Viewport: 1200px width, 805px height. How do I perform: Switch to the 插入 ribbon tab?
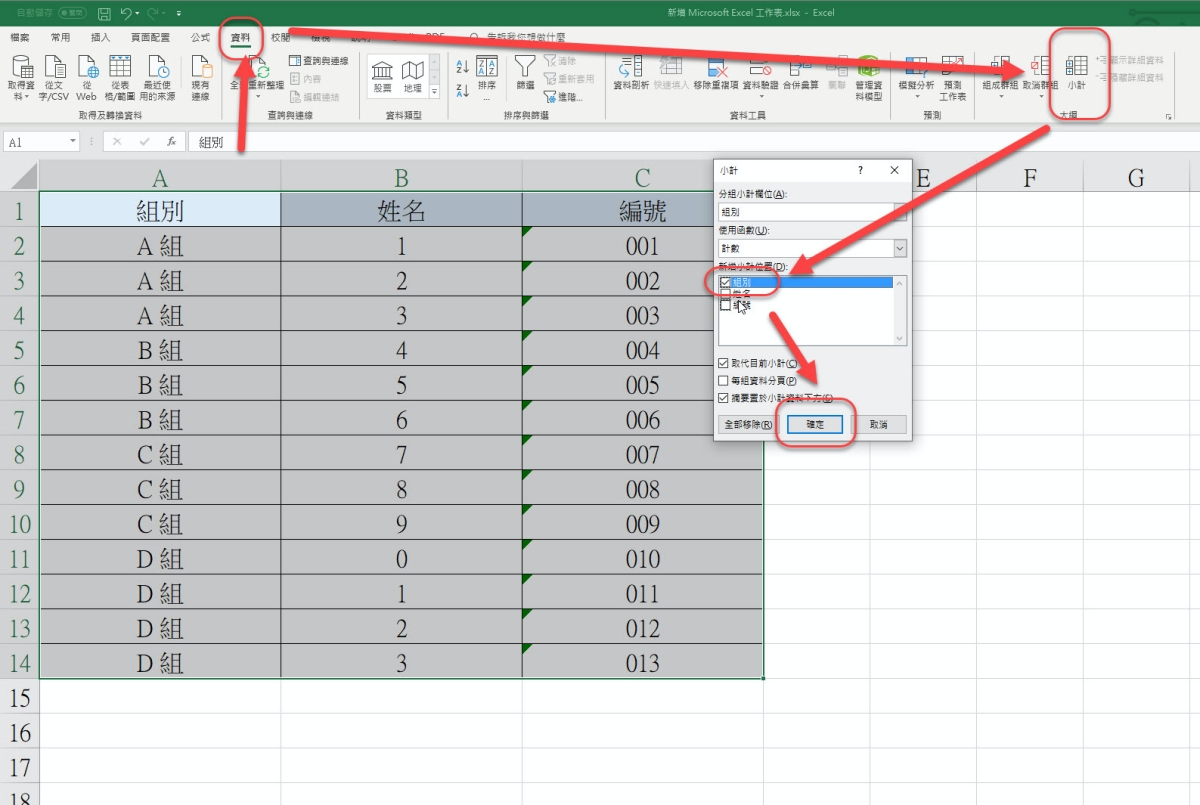(x=100, y=37)
